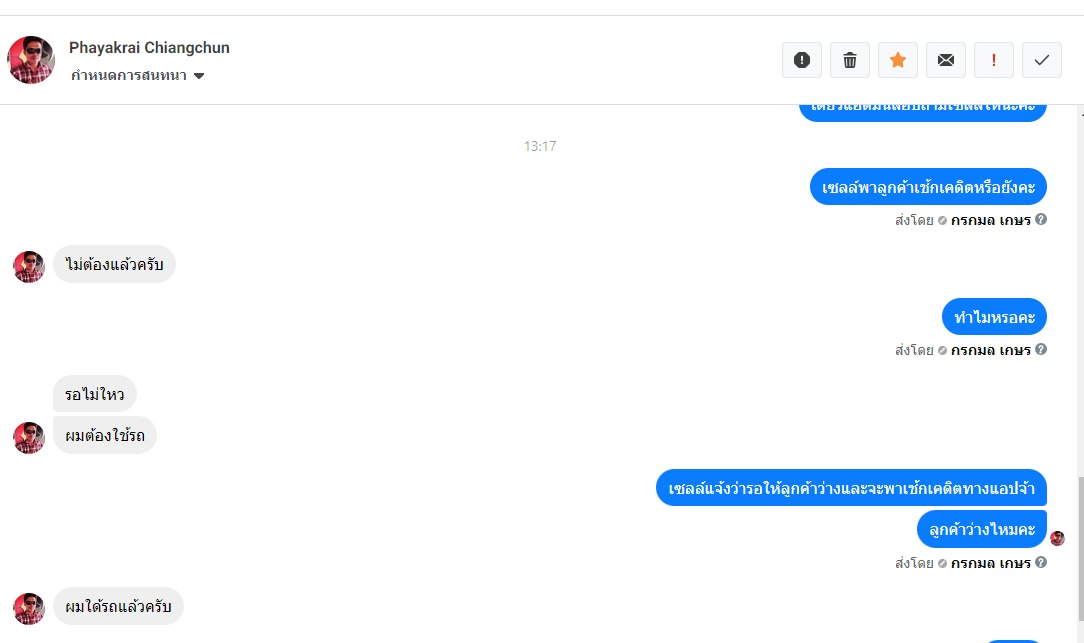The image size is (1084, 643).
Task: Click the Phayakrai Chiangchun name link
Action: [x=149, y=48]
